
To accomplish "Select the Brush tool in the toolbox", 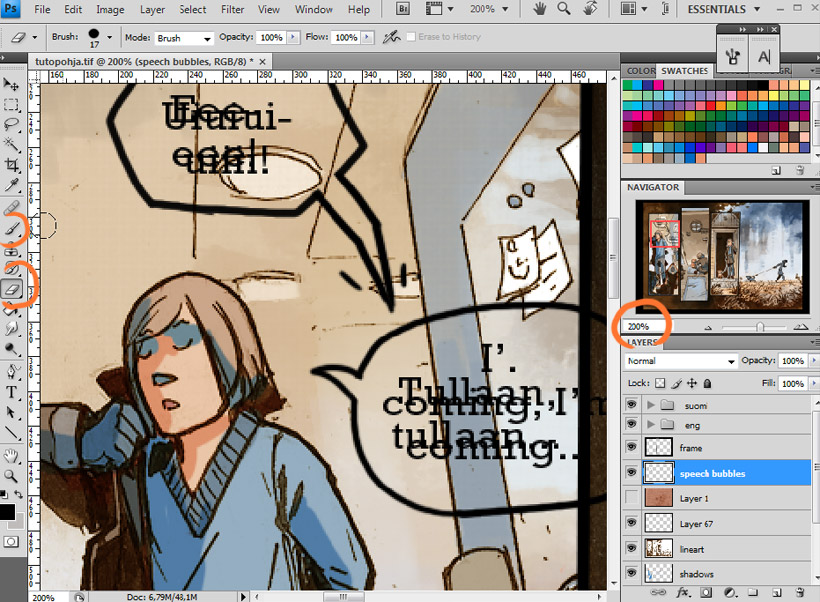I will [x=13, y=229].
